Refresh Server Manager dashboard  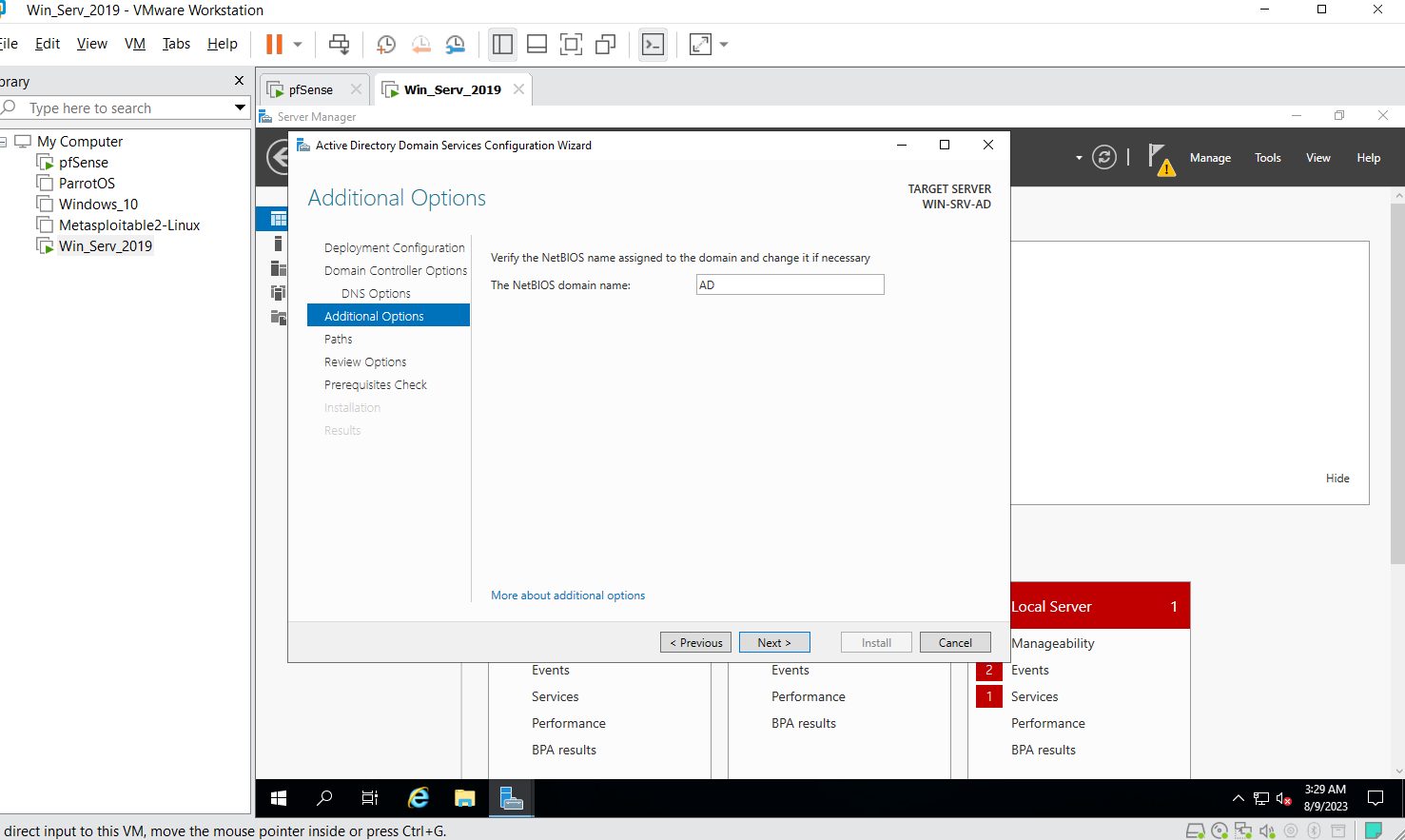point(1103,157)
